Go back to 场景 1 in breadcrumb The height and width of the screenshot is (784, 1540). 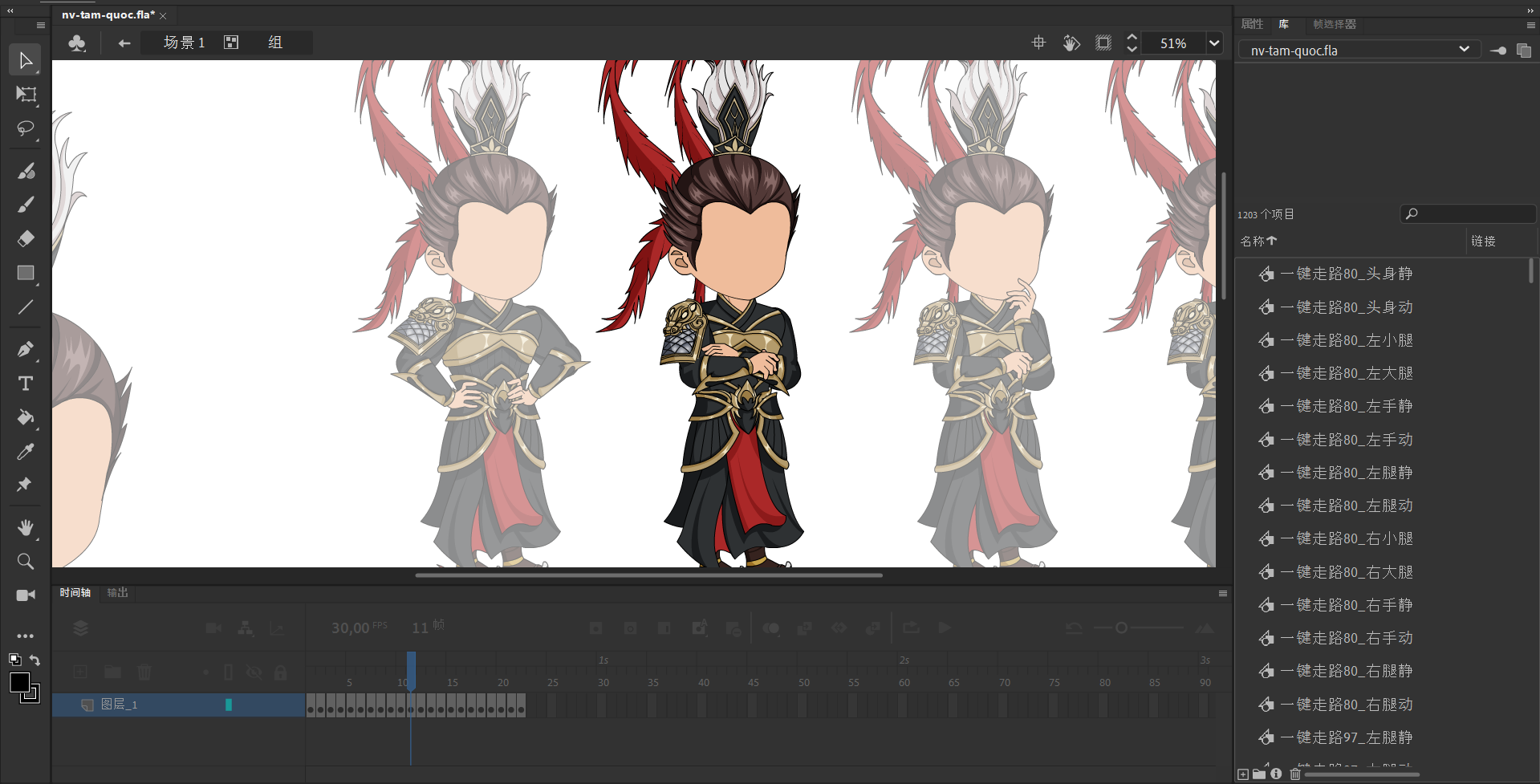184,43
